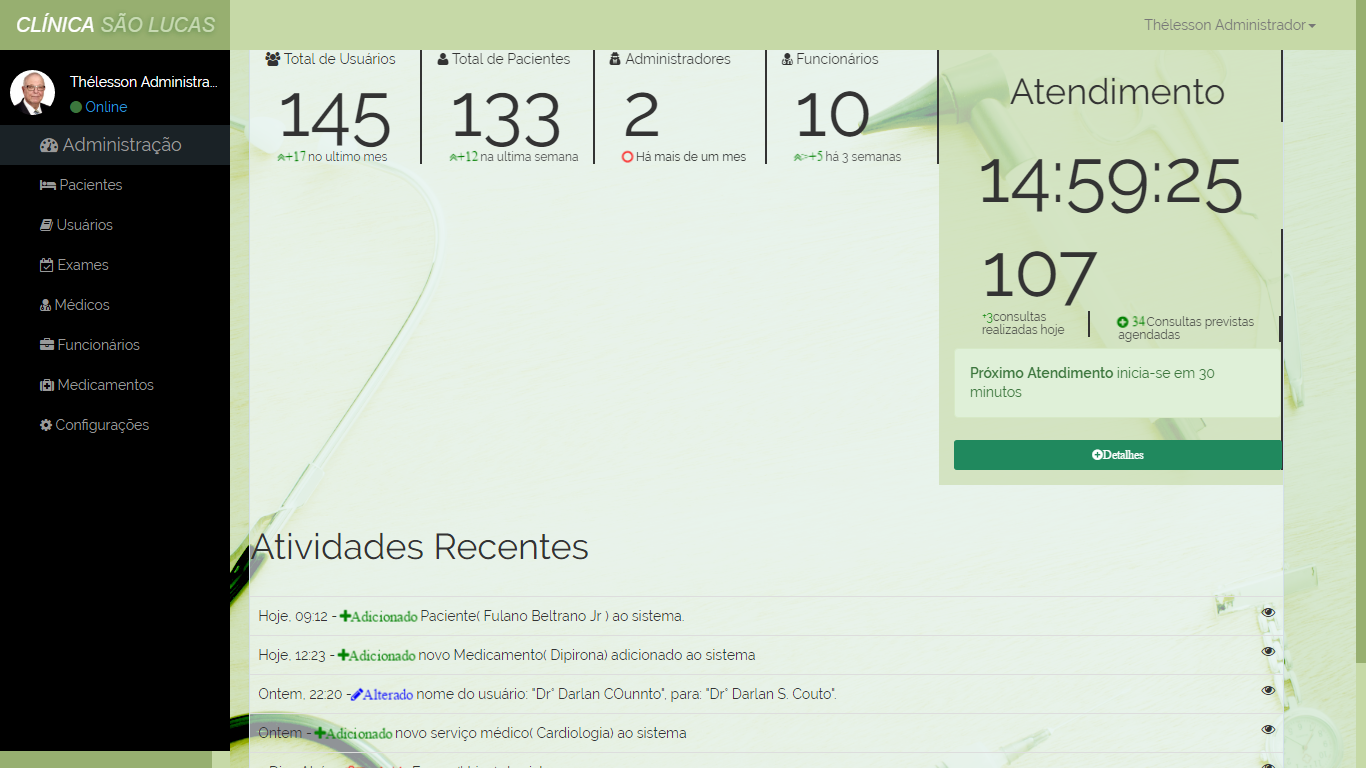Click the green plus-circle icon beside 34

(x=1123, y=322)
